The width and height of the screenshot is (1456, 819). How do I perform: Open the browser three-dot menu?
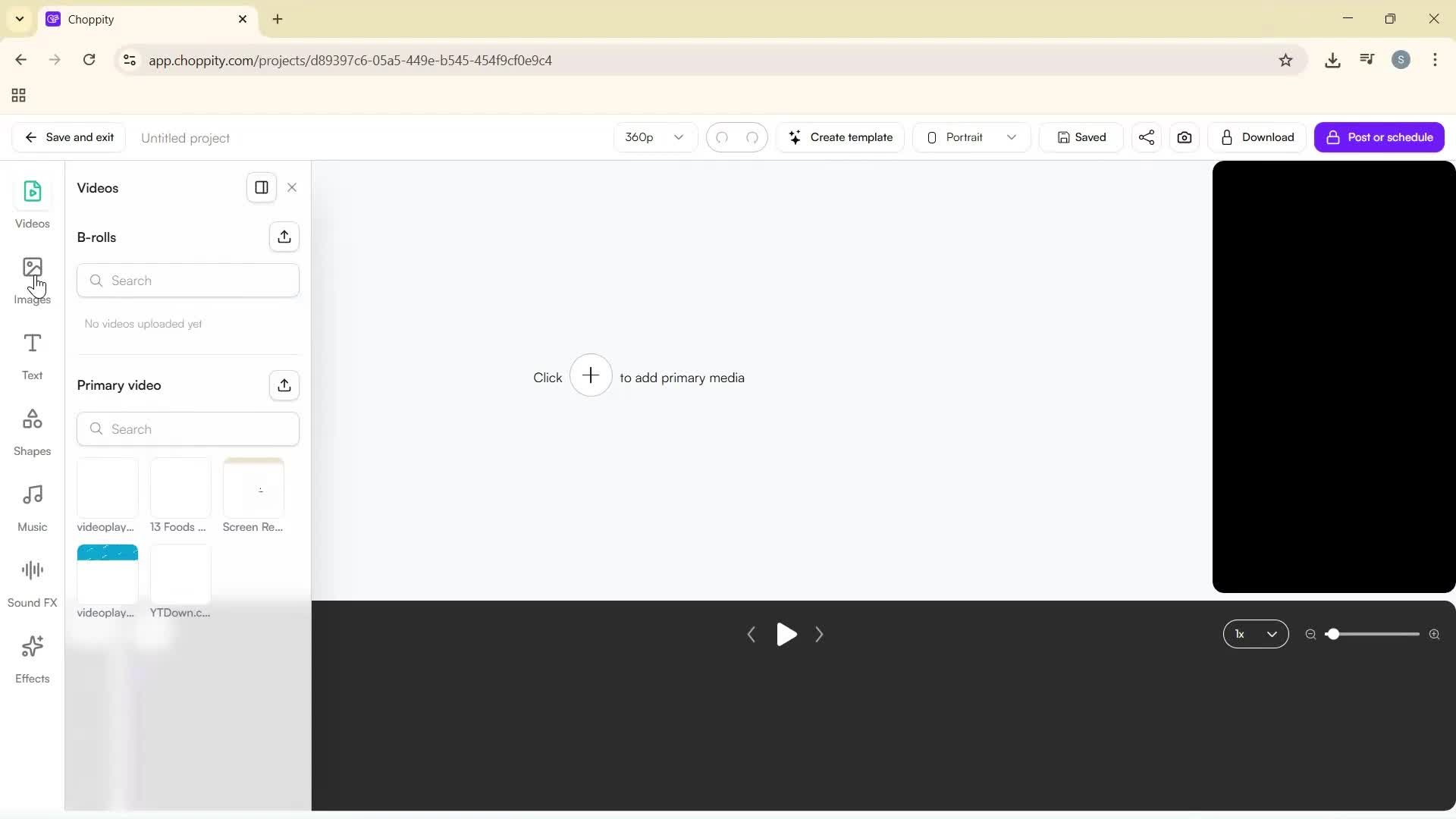[x=1436, y=60]
